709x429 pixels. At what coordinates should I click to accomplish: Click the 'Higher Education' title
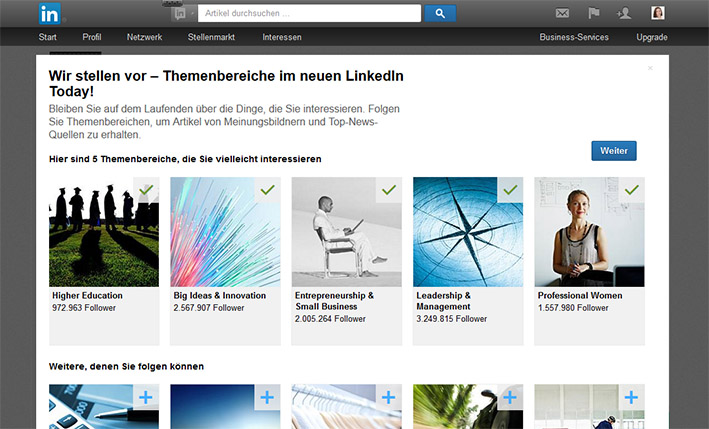click(87, 296)
